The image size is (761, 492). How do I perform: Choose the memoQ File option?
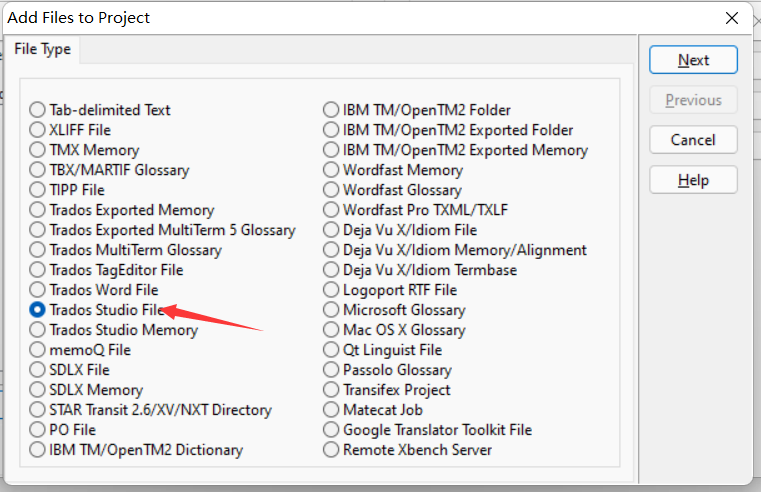[x=38, y=350]
